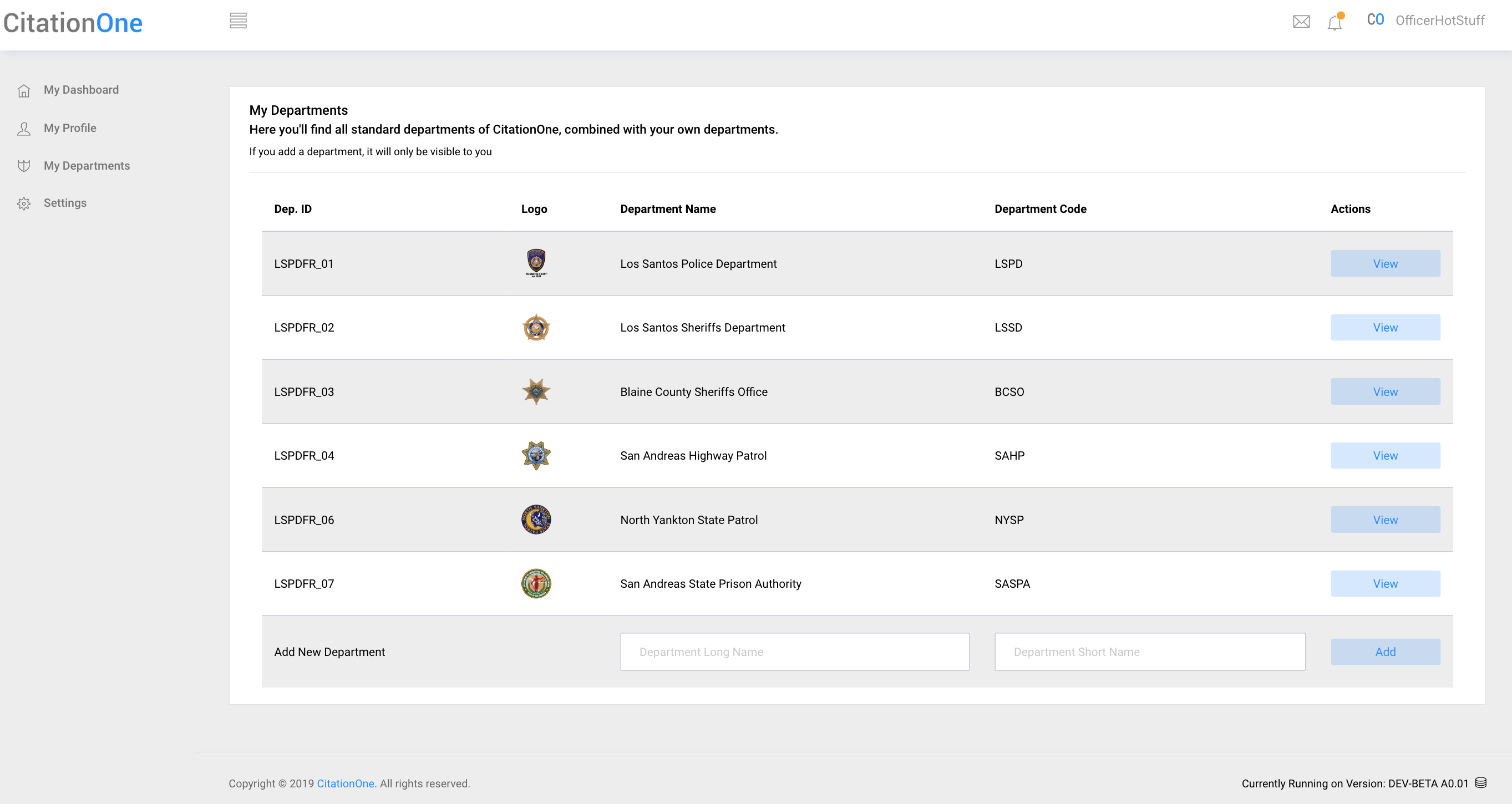Viewport: 1512px width, 804px height.
Task: Click the Los Santos Police Department badge logo
Action: 535,263
